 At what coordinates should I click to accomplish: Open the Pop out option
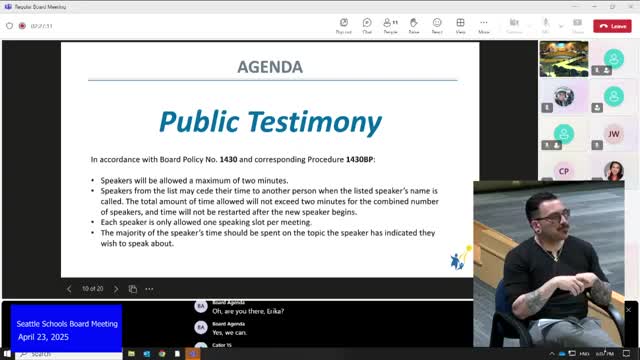pyautogui.click(x=344, y=26)
